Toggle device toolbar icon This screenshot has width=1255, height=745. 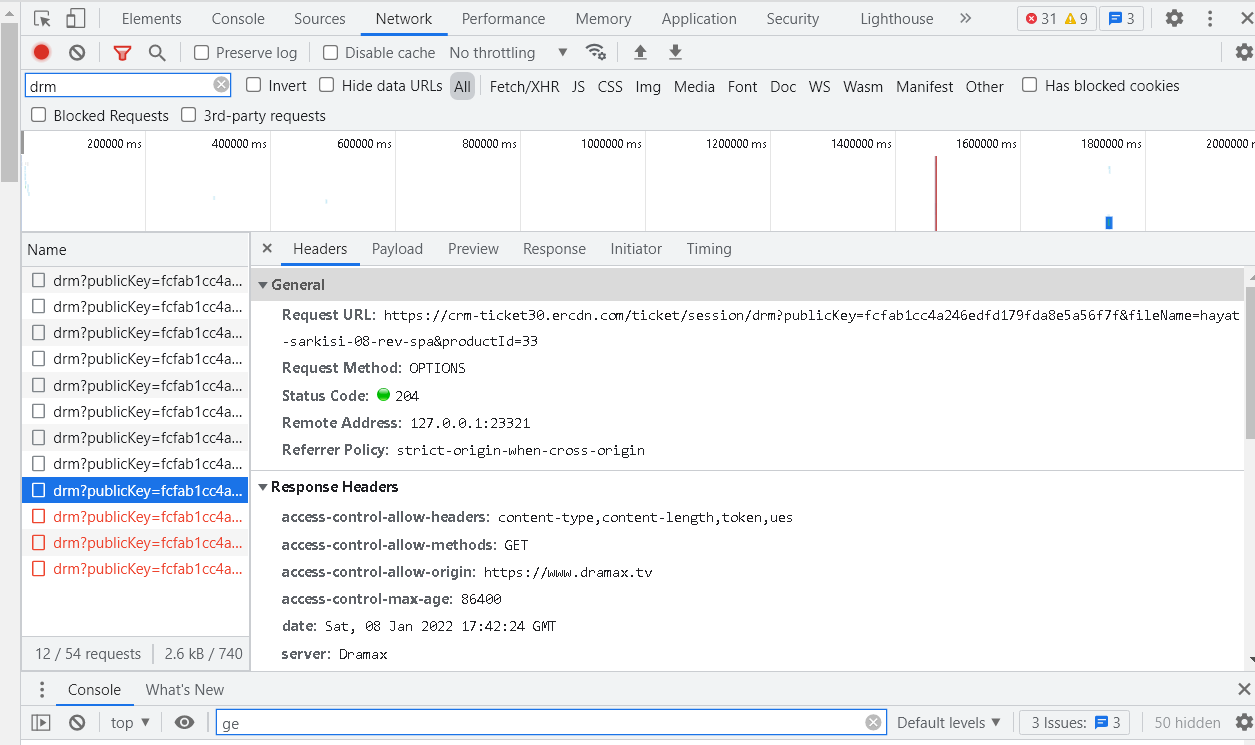(76, 18)
